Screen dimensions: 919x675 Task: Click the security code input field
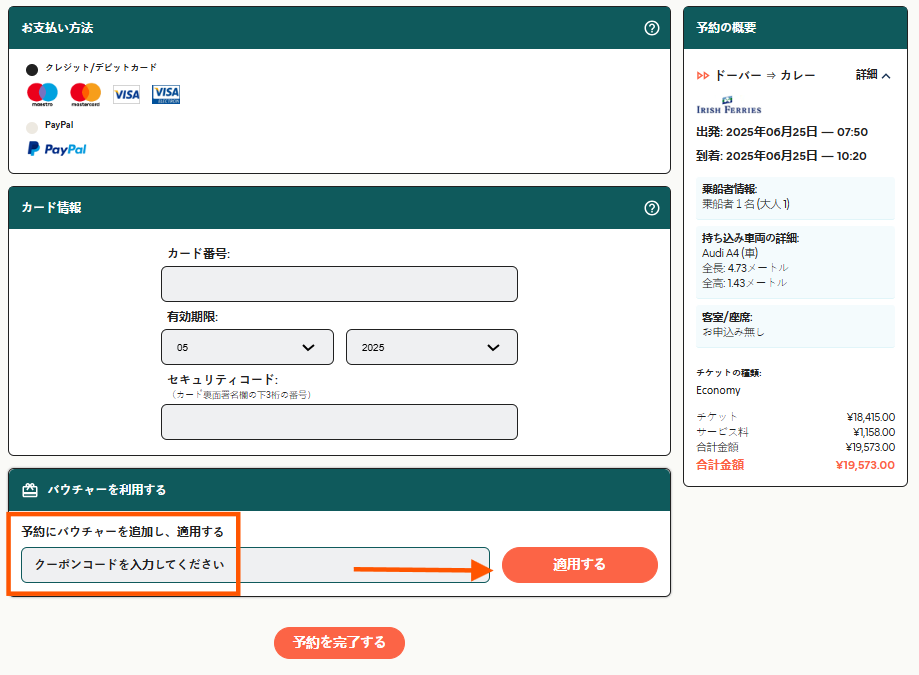[339, 422]
